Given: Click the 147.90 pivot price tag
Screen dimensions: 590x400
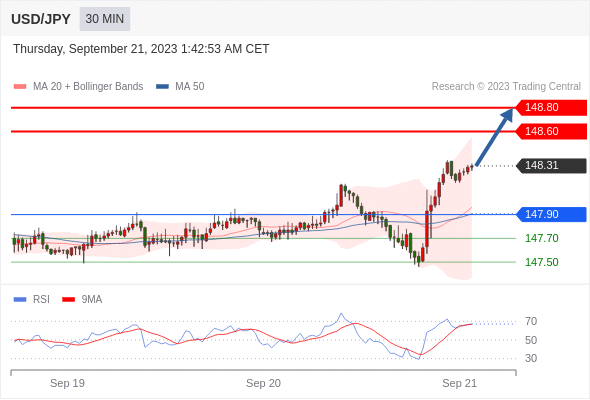Looking at the screenshot, I should click(551, 214).
